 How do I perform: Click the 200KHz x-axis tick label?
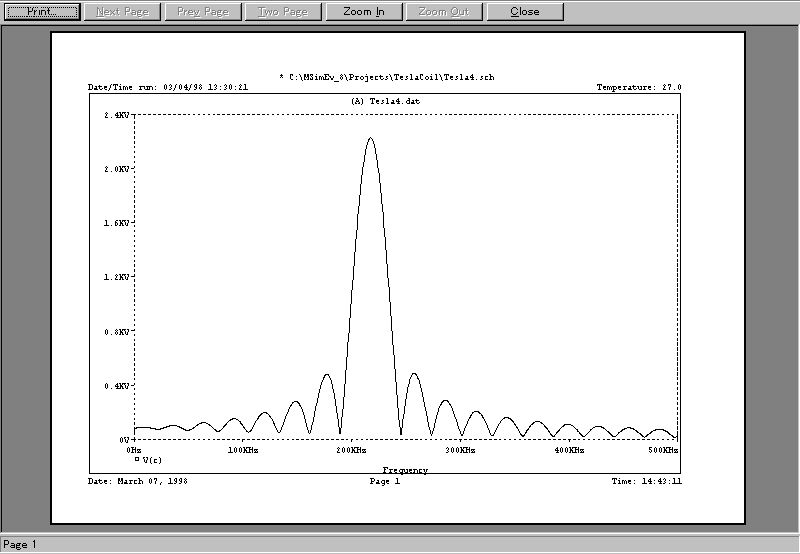351,451
